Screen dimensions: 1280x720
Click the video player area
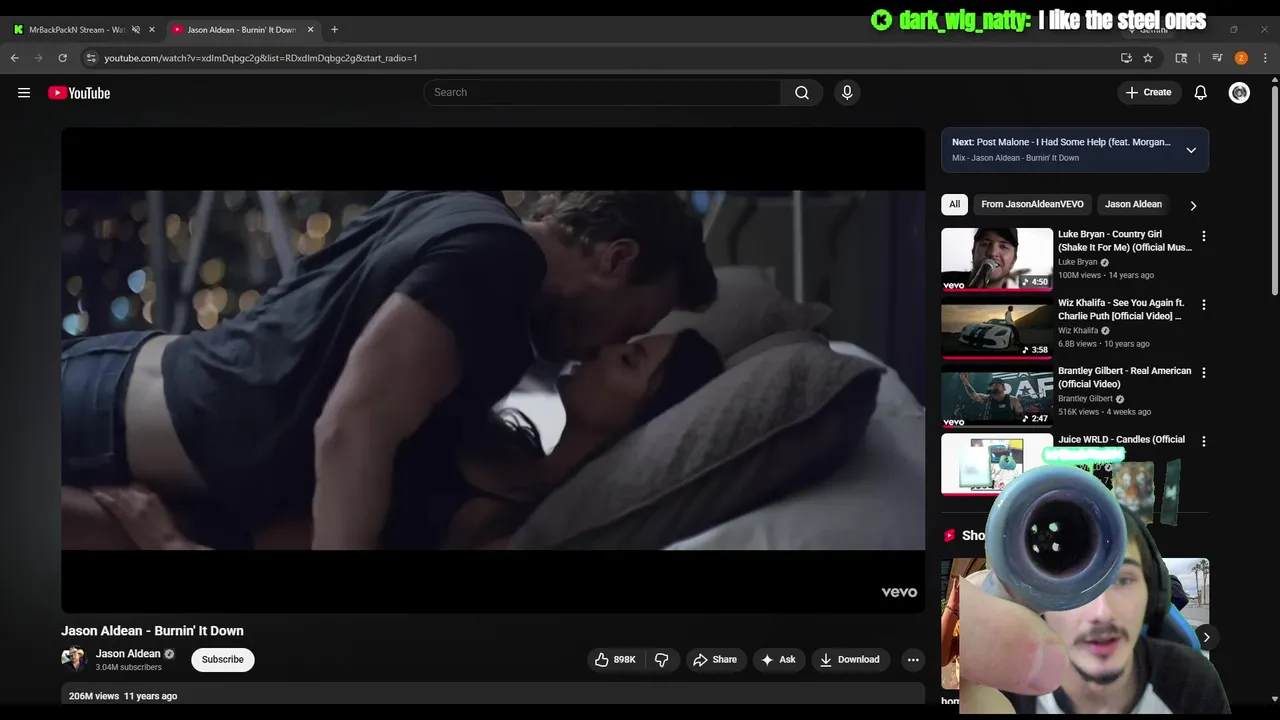[x=493, y=370]
